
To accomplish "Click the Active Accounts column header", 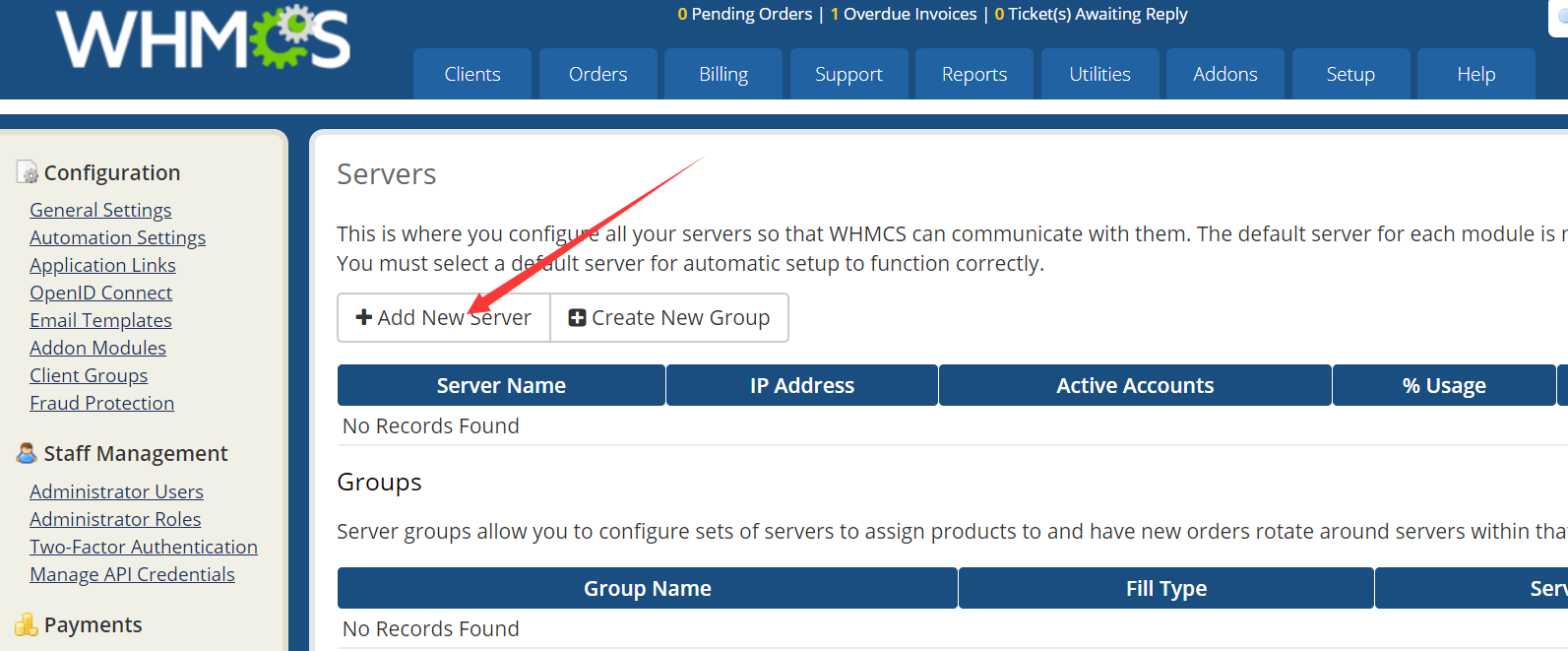I will tap(1135, 385).
